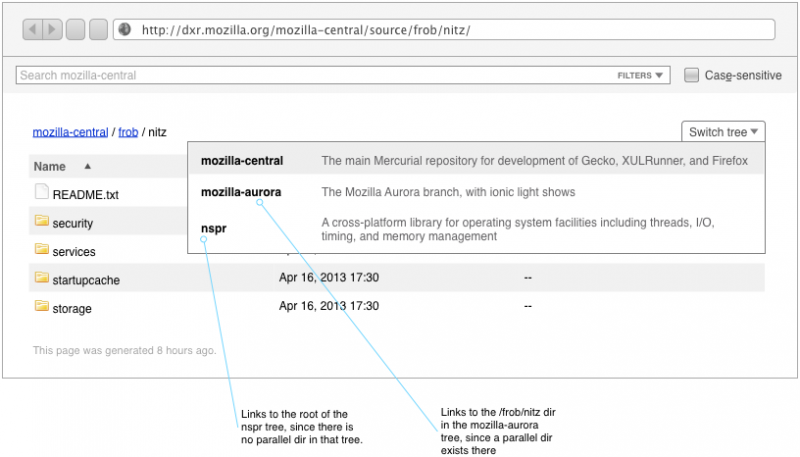Click the globe icon in the address bar
This screenshot has width=800, height=457.
click(125, 30)
